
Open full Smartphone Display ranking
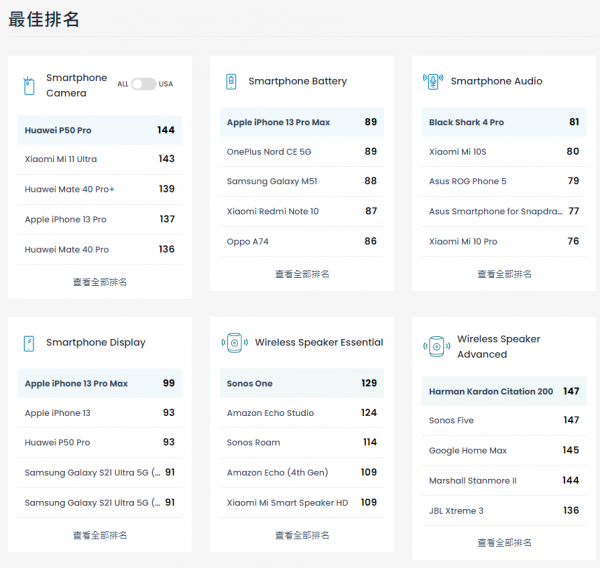click(100, 535)
